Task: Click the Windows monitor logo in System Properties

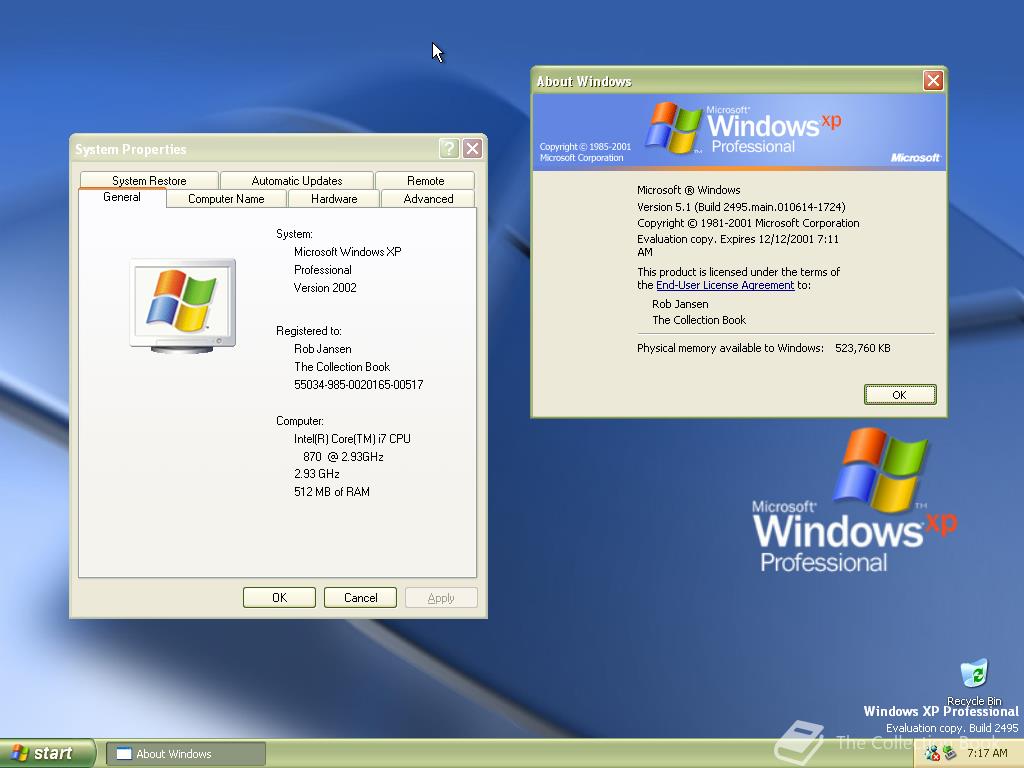Action: pos(183,306)
